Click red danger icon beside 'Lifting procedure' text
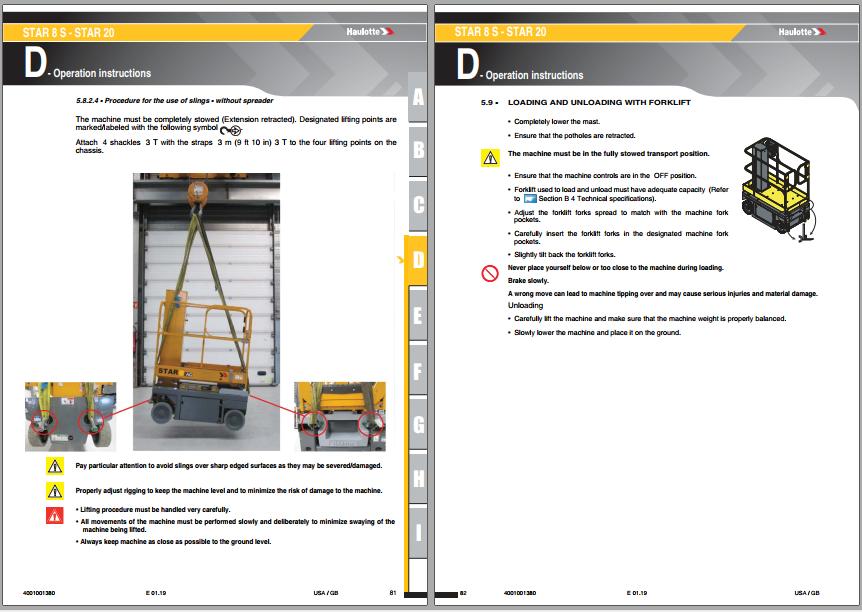Viewport: 862px width, 612px height. 56,515
